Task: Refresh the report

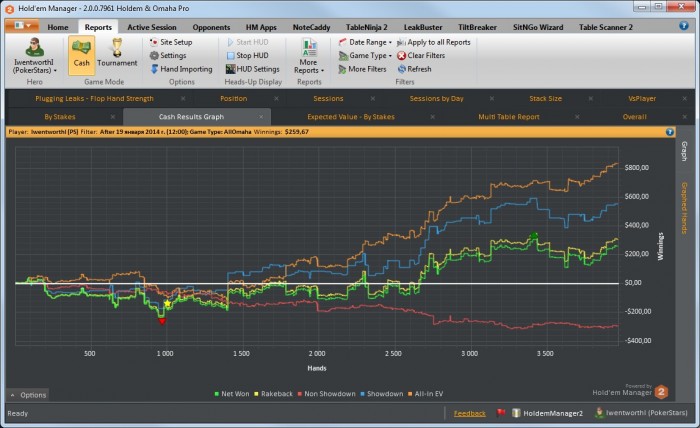Action: (x=419, y=69)
